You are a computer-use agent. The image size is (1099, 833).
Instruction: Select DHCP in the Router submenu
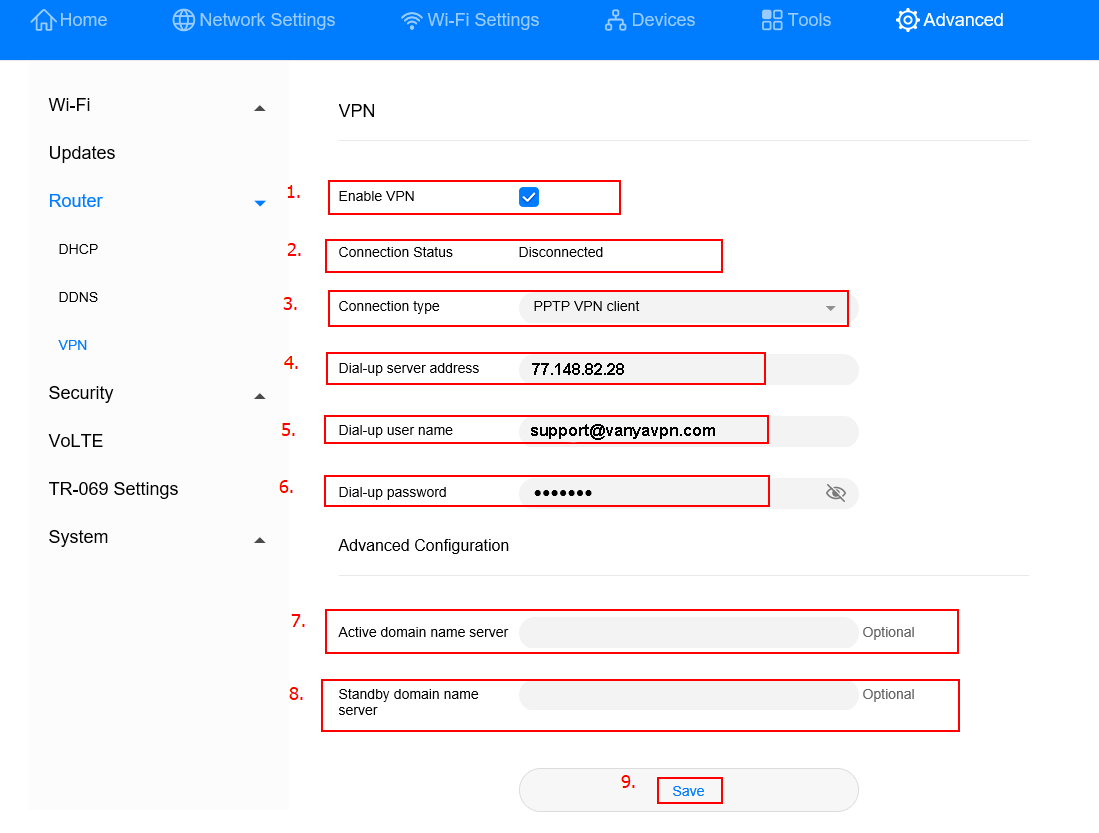[x=78, y=249]
